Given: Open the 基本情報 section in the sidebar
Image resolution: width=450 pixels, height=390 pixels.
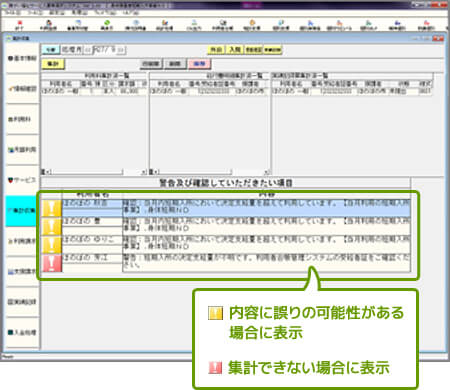Looking at the screenshot, I should (x=22, y=58).
